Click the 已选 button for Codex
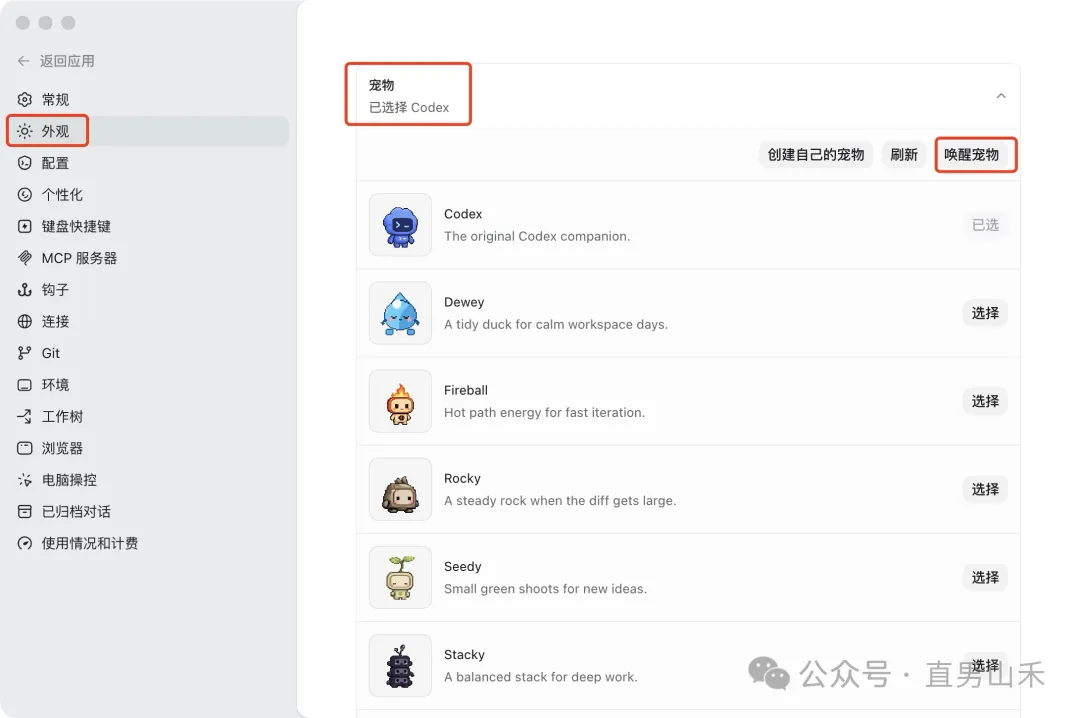 [x=985, y=225]
